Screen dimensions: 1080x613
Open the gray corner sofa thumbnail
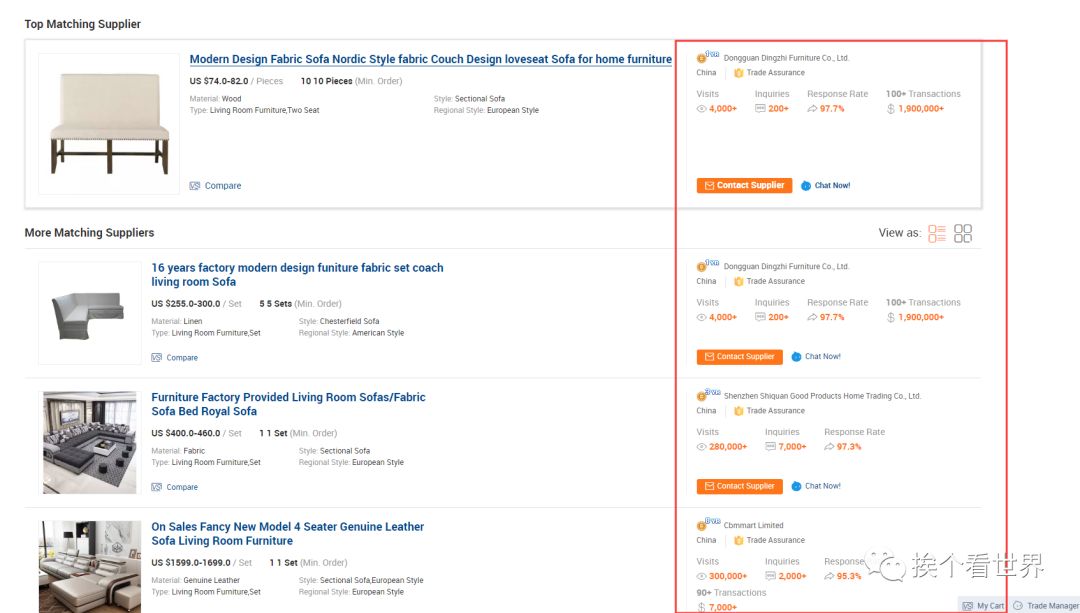[89, 313]
